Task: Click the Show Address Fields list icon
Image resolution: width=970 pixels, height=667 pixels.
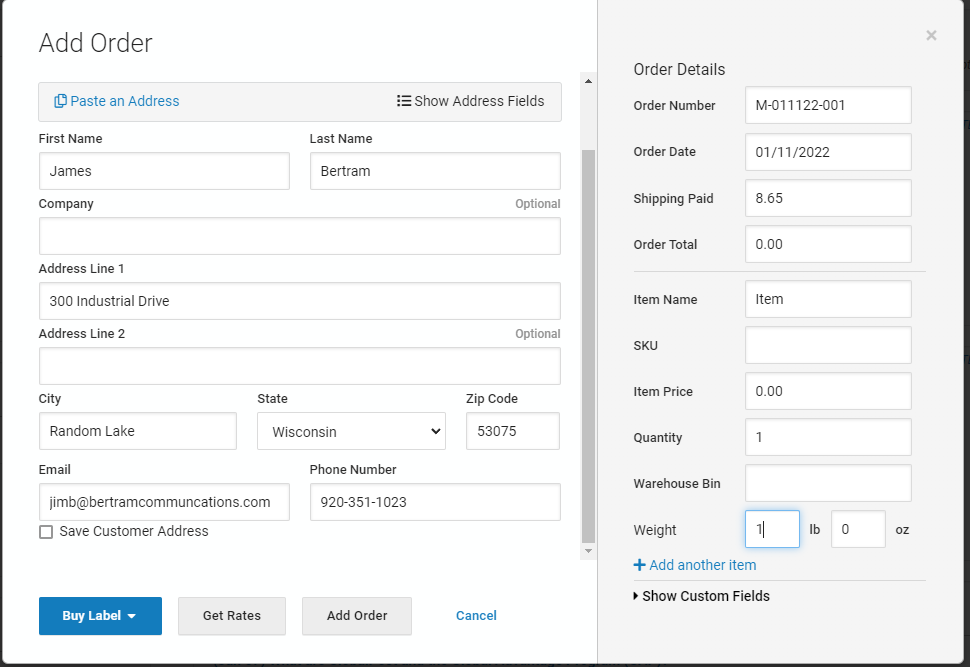Action: tap(404, 101)
